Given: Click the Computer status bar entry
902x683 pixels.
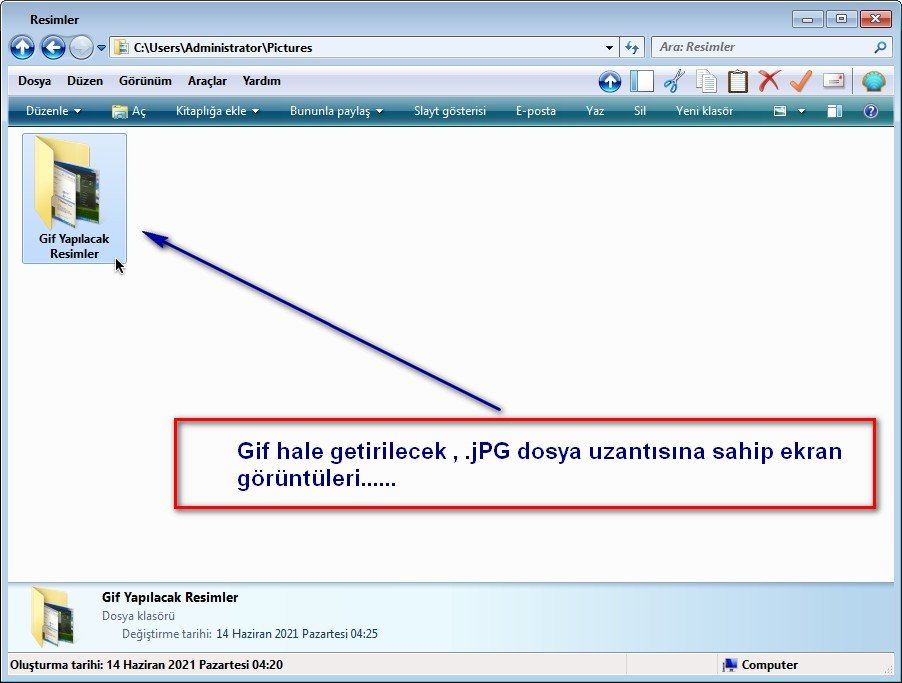Looking at the screenshot, I should click(760, 665).
